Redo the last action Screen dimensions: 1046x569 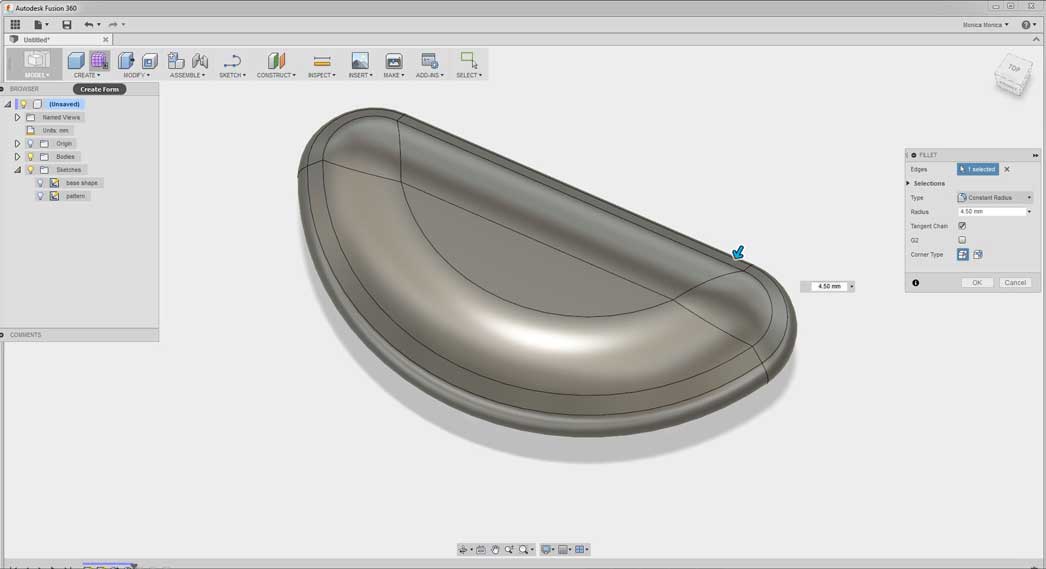click(x=113, y=25)
